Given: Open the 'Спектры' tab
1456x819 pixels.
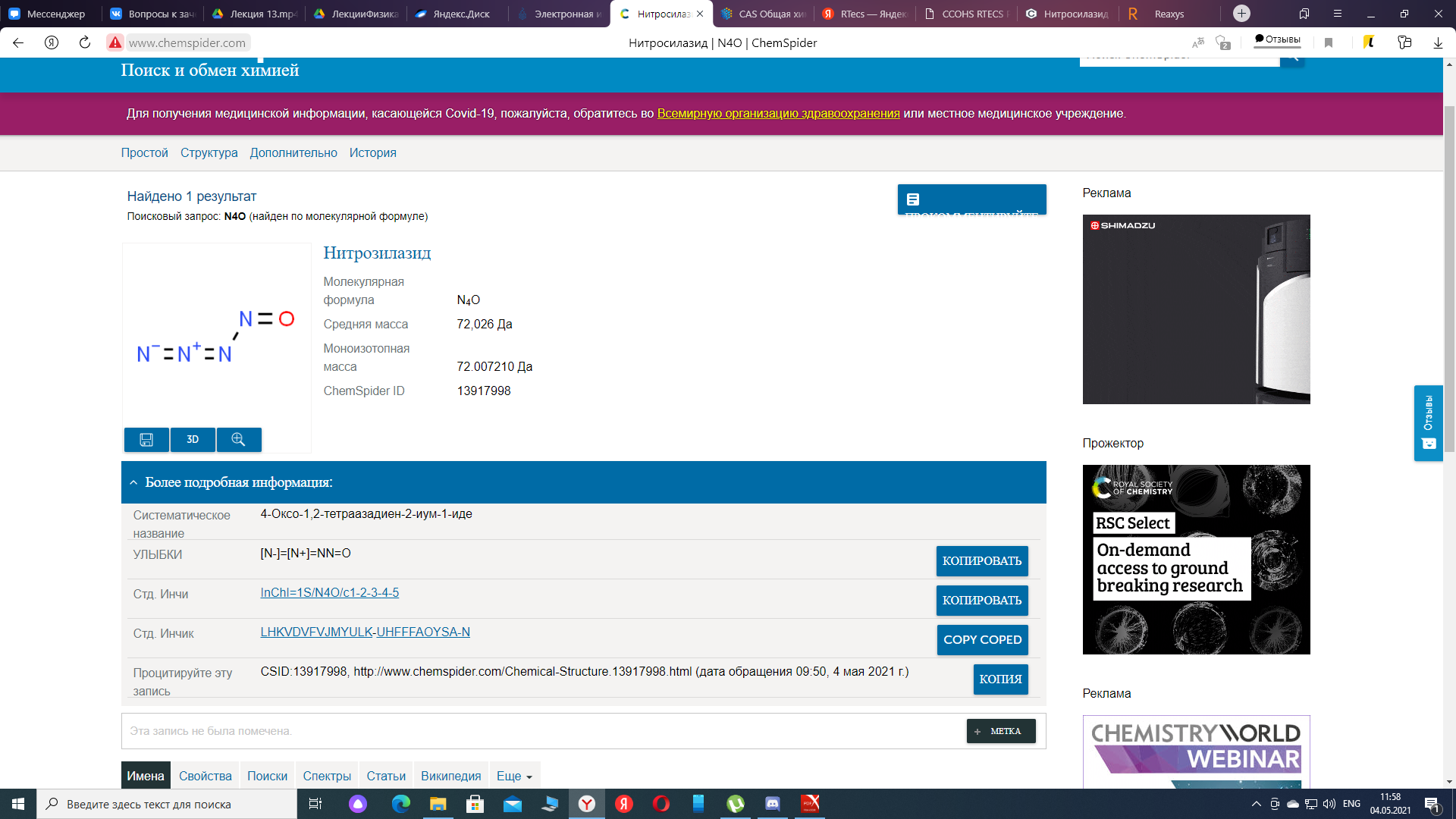Looking at the screenshot, I should click(x=327, y=777).
